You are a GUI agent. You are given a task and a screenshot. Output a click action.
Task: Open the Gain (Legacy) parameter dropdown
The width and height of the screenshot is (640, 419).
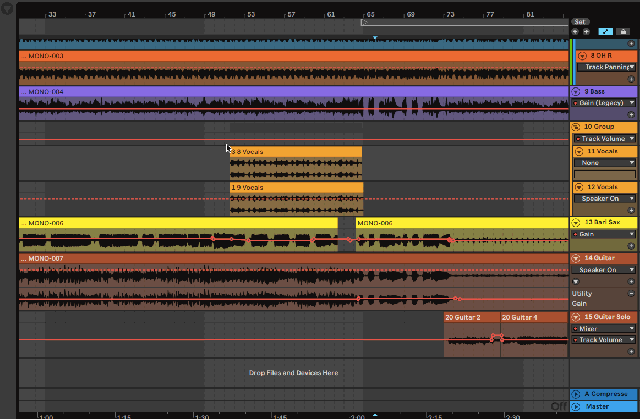(604, 102)
